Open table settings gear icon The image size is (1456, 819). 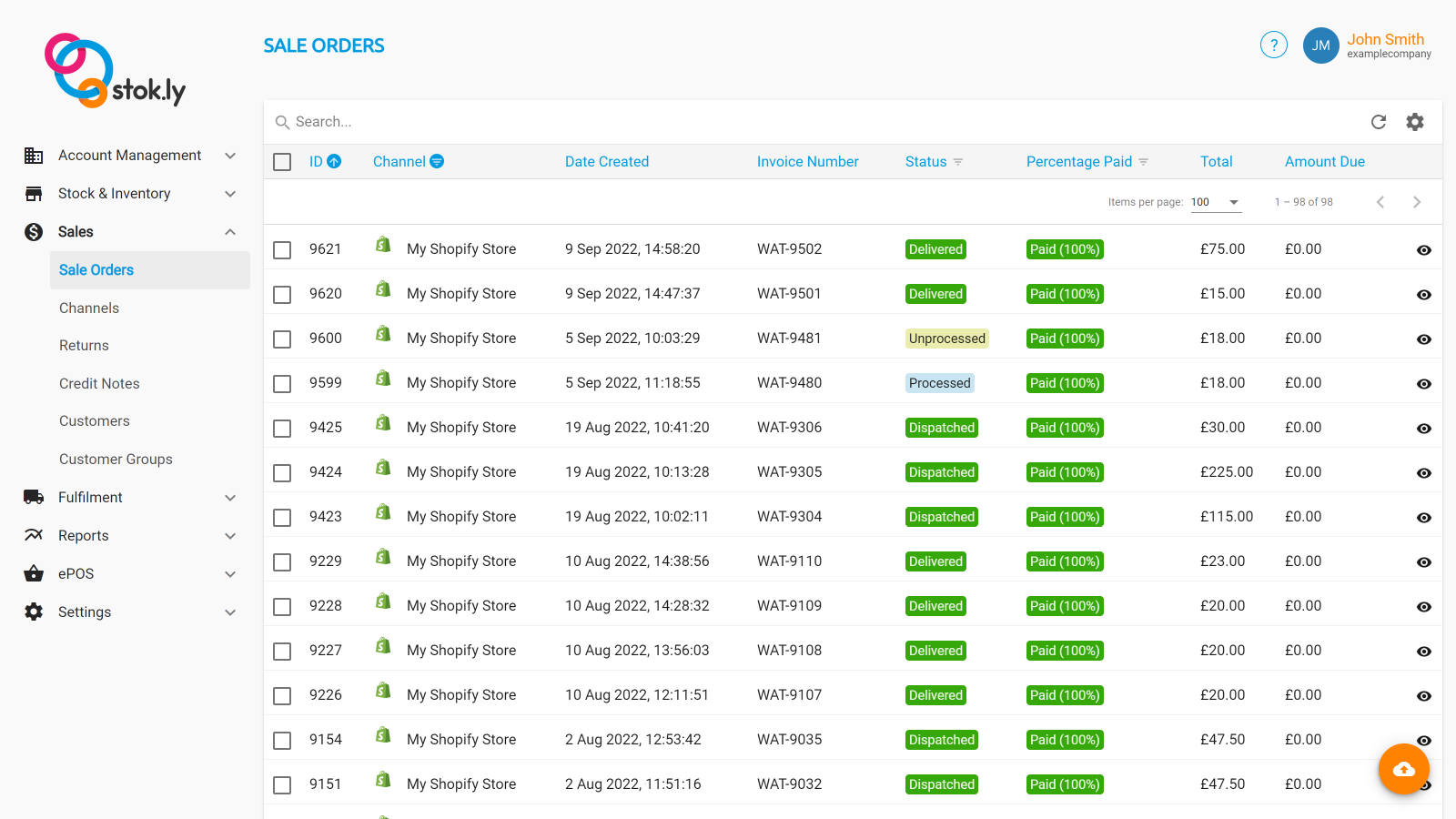1415,122
